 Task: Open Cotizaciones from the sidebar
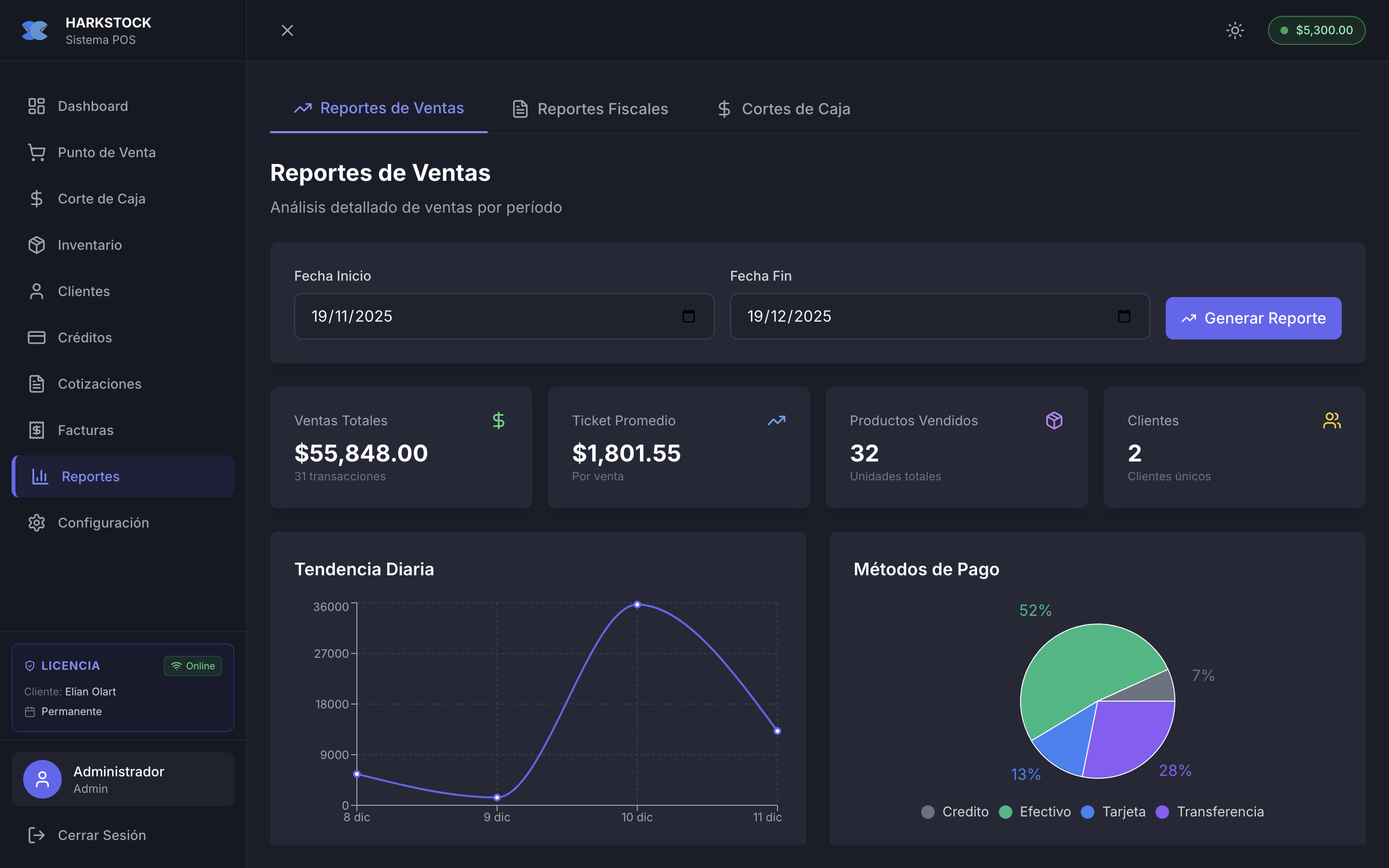99,383
